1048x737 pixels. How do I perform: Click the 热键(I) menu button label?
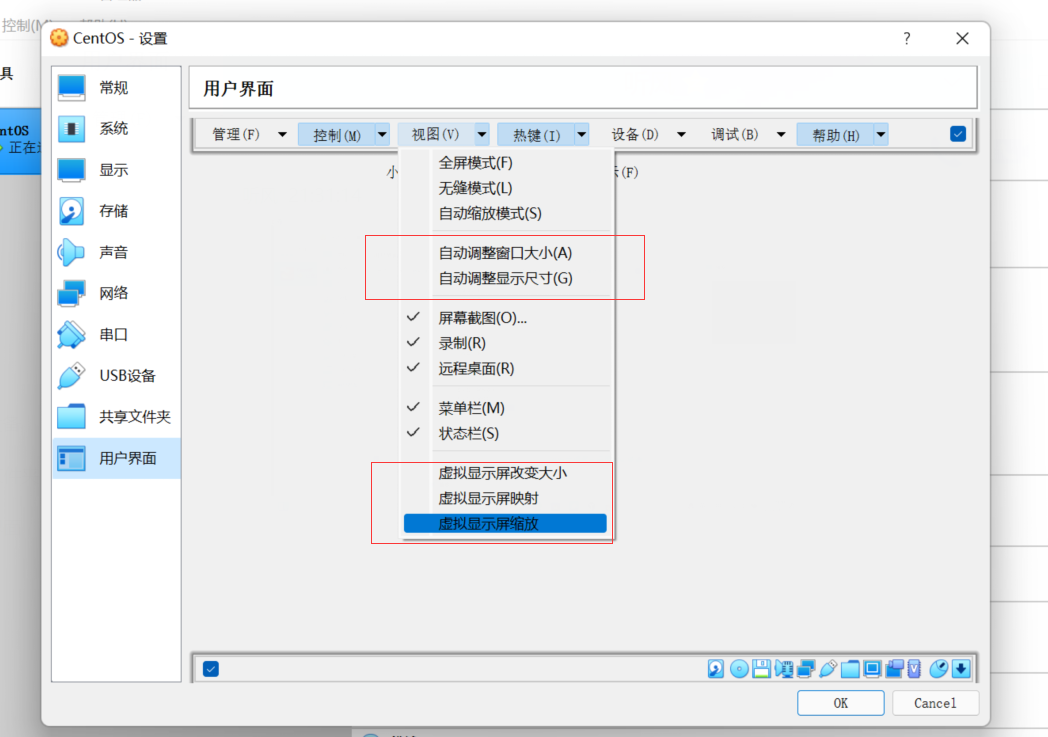point(536,135)
